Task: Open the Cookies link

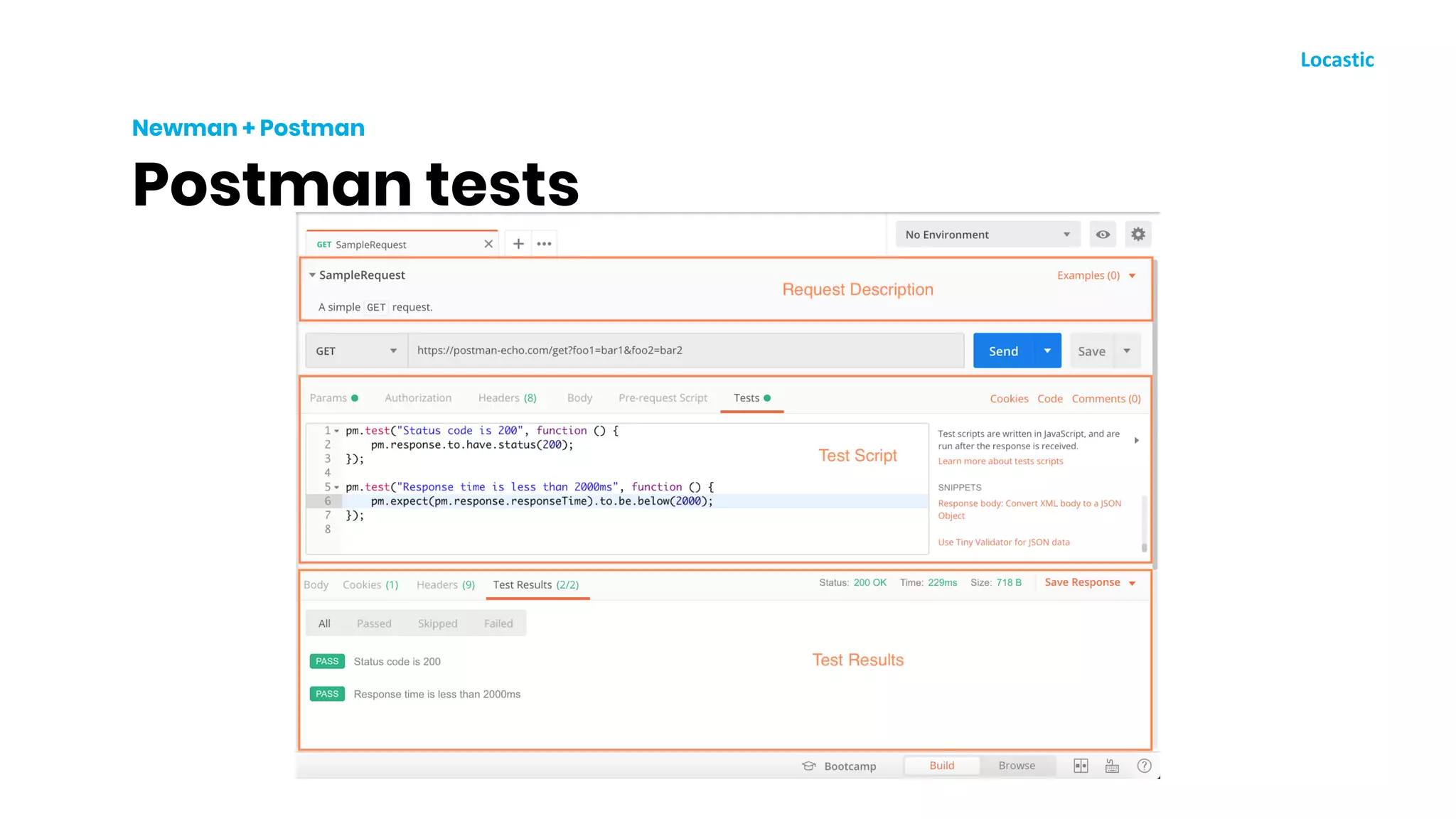Action: point(1009,399)
